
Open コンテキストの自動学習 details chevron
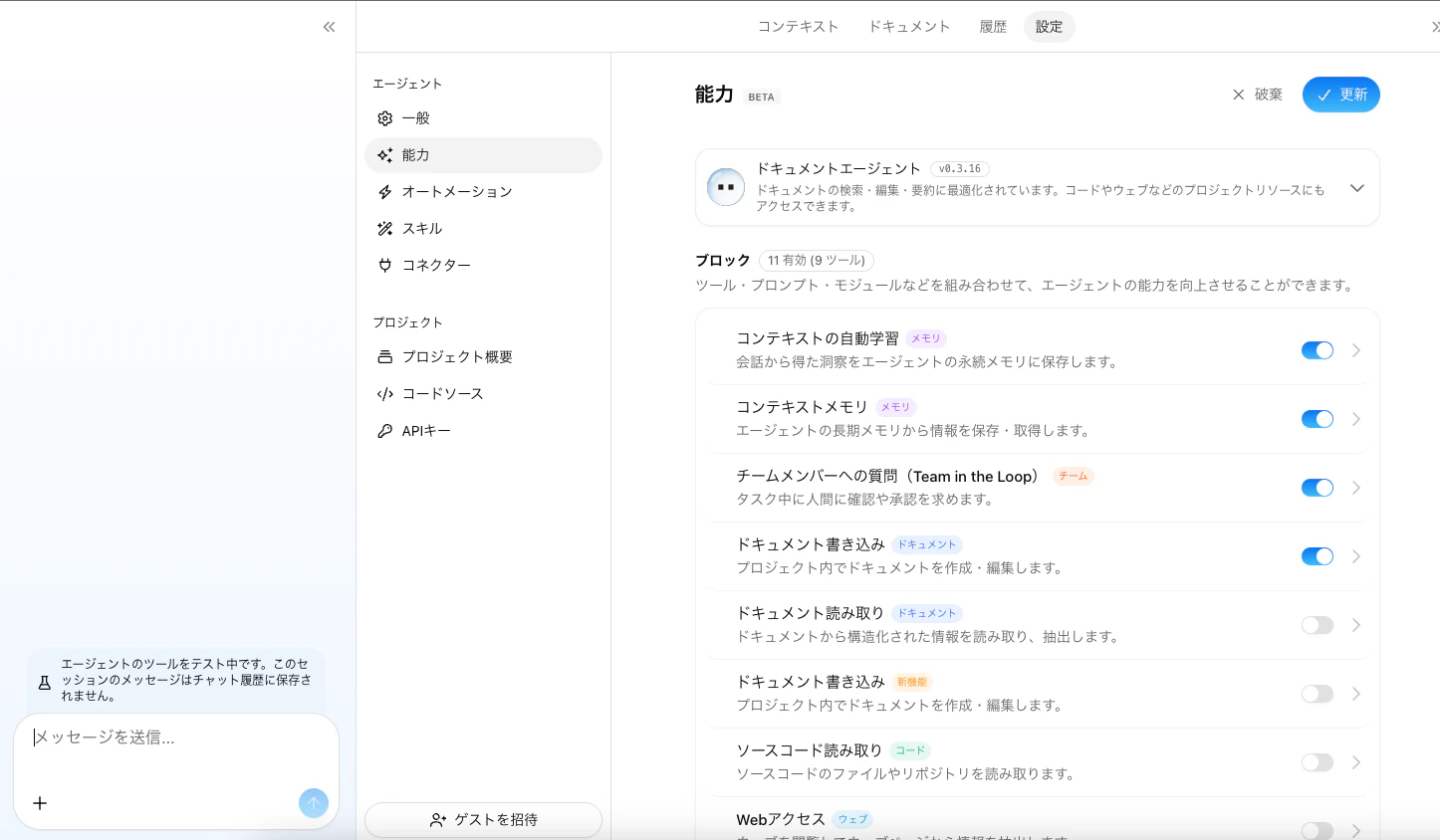tap(1356, 350)
